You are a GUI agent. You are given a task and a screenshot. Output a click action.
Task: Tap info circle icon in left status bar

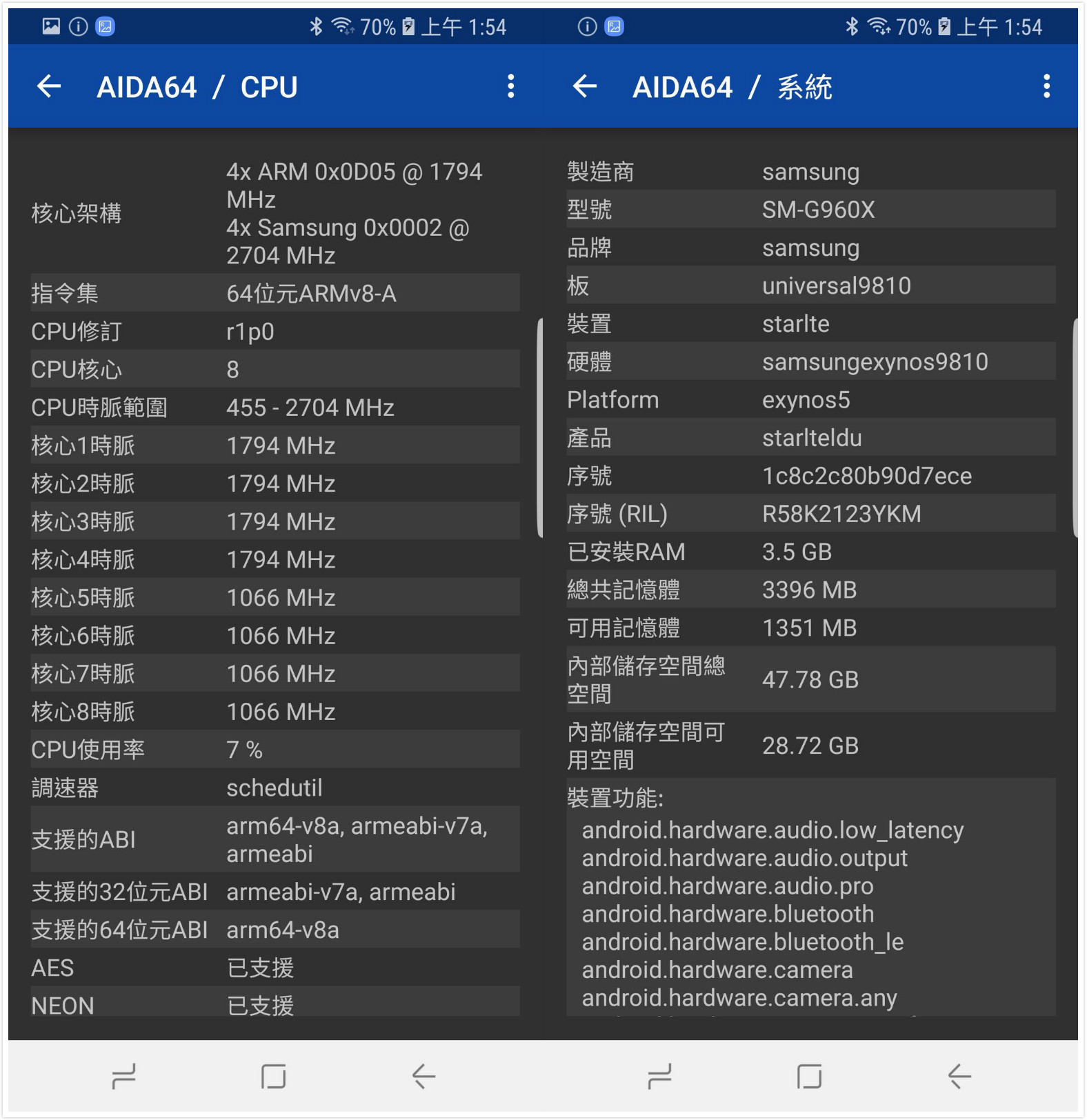(79, 26)
